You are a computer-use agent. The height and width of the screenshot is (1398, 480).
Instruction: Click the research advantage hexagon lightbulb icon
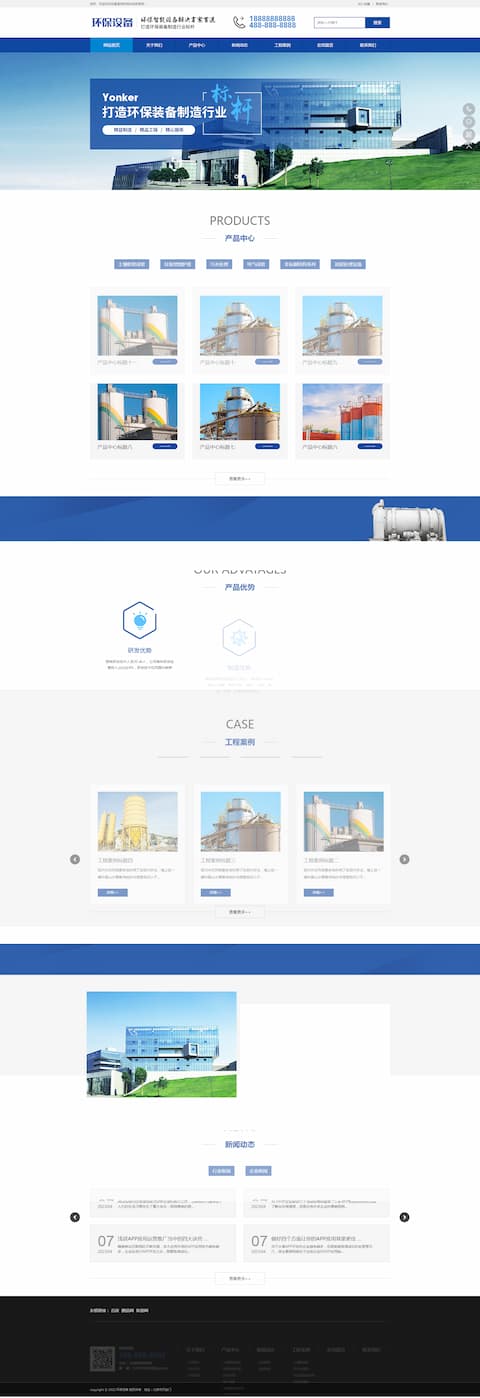pyautogui.click(x=139, y=620)
